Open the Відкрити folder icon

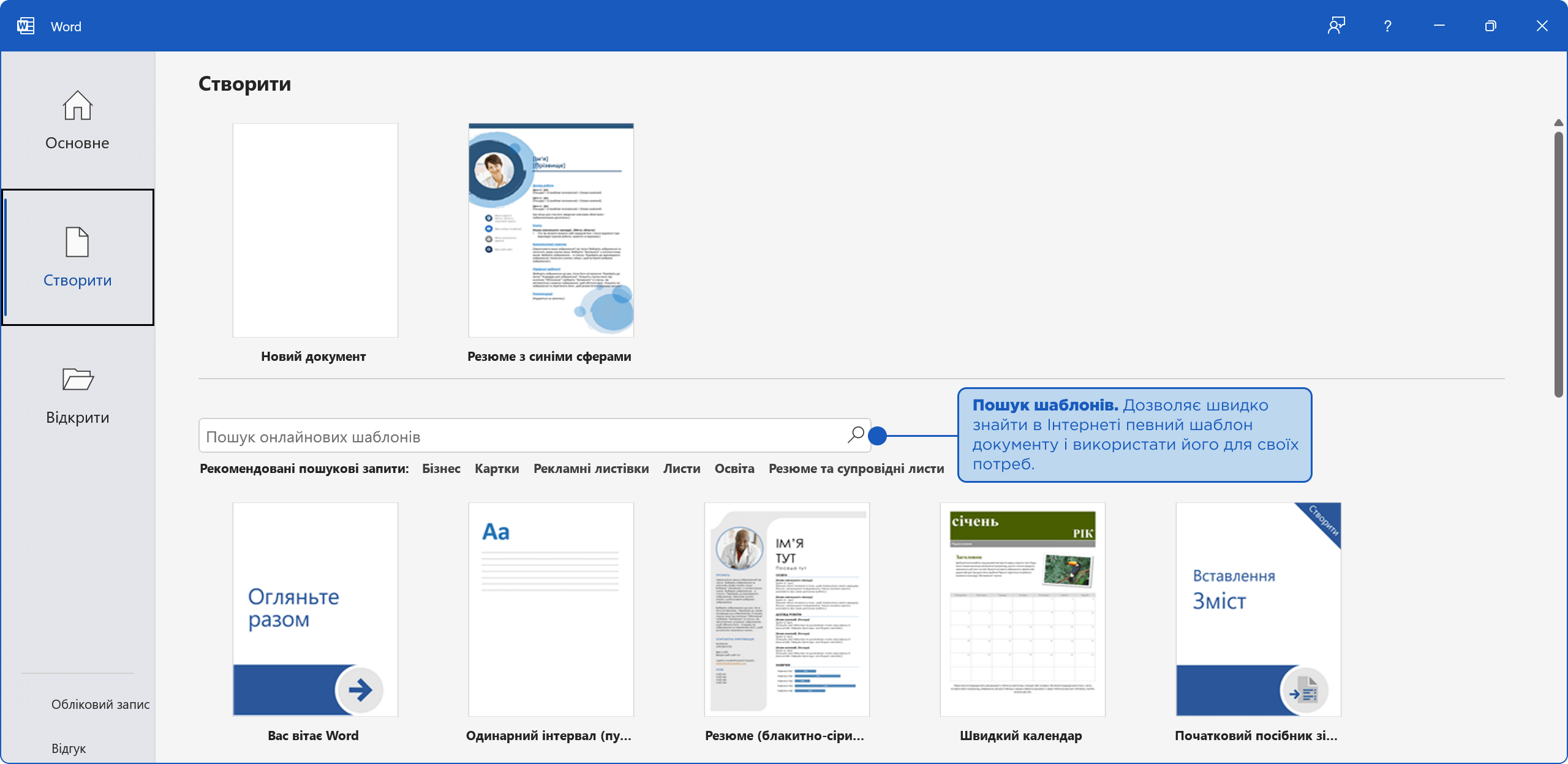77,379
